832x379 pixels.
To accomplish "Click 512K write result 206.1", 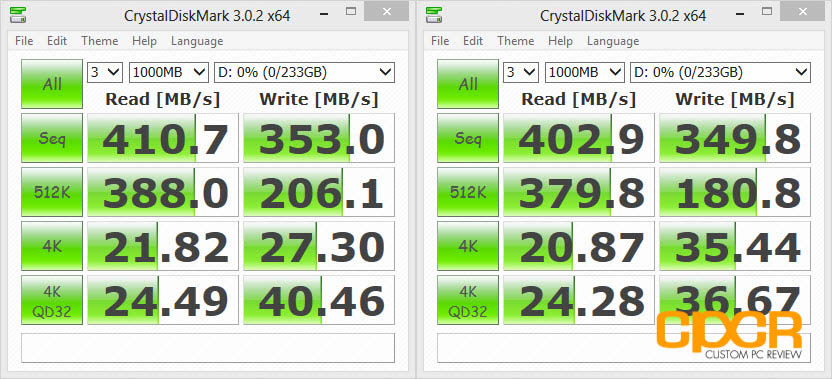I will 319,192.
